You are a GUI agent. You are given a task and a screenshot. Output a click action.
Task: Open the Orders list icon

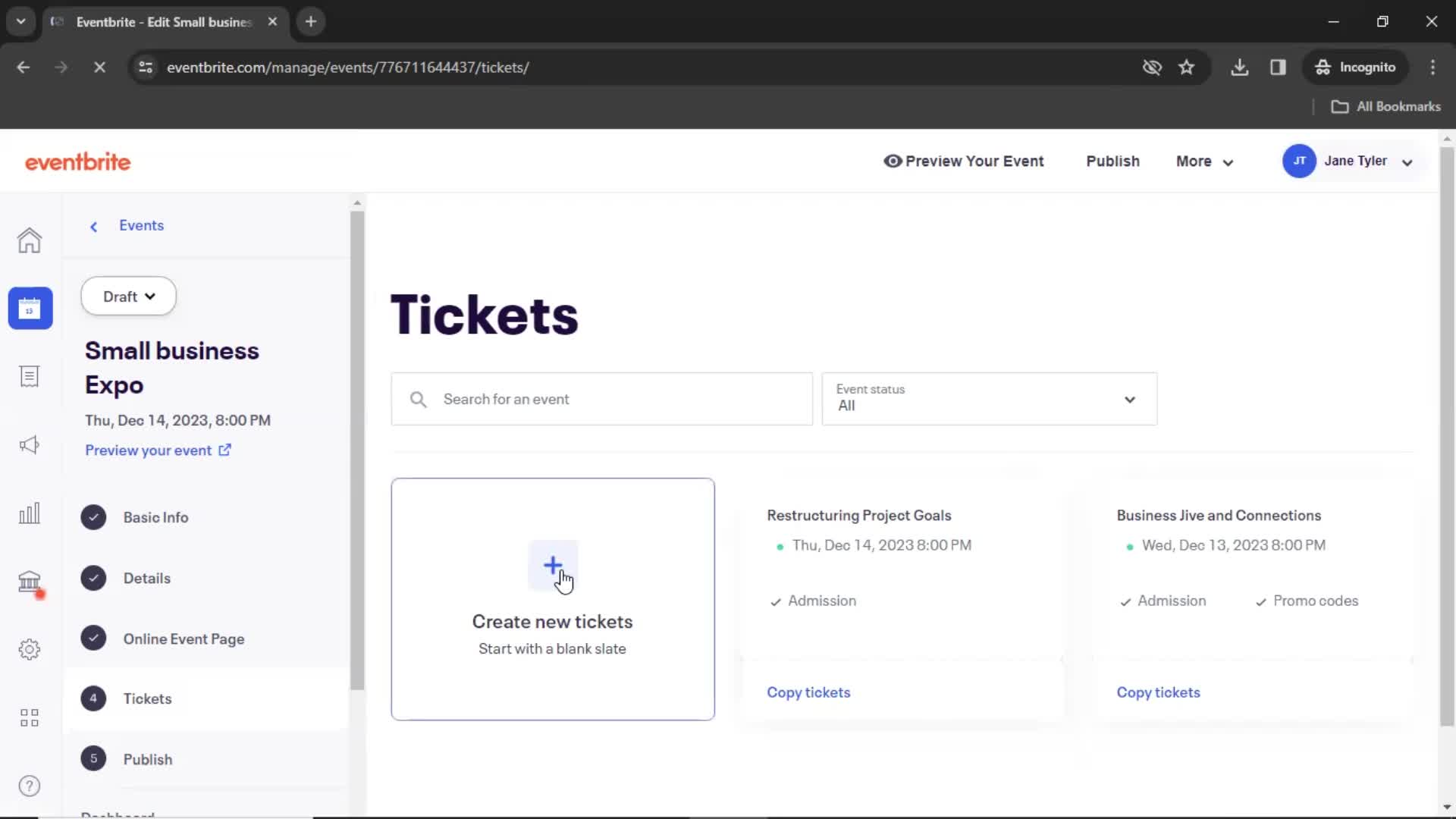click(29, 376)
